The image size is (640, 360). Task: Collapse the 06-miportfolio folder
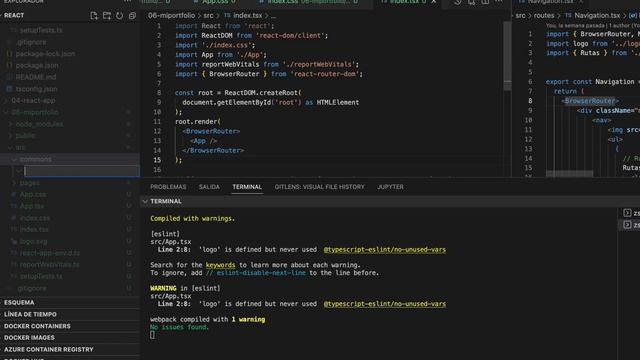point(6,112)
